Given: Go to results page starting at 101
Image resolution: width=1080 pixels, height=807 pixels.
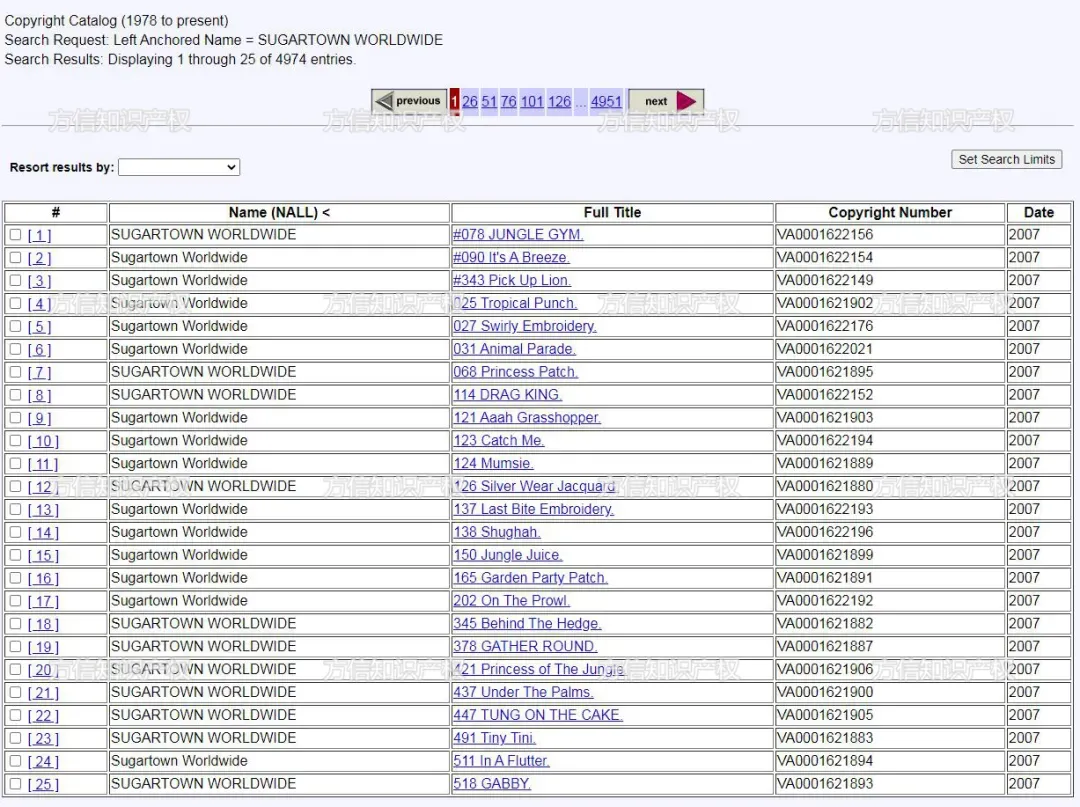Looking at the screenshot, I should point(532,101).
